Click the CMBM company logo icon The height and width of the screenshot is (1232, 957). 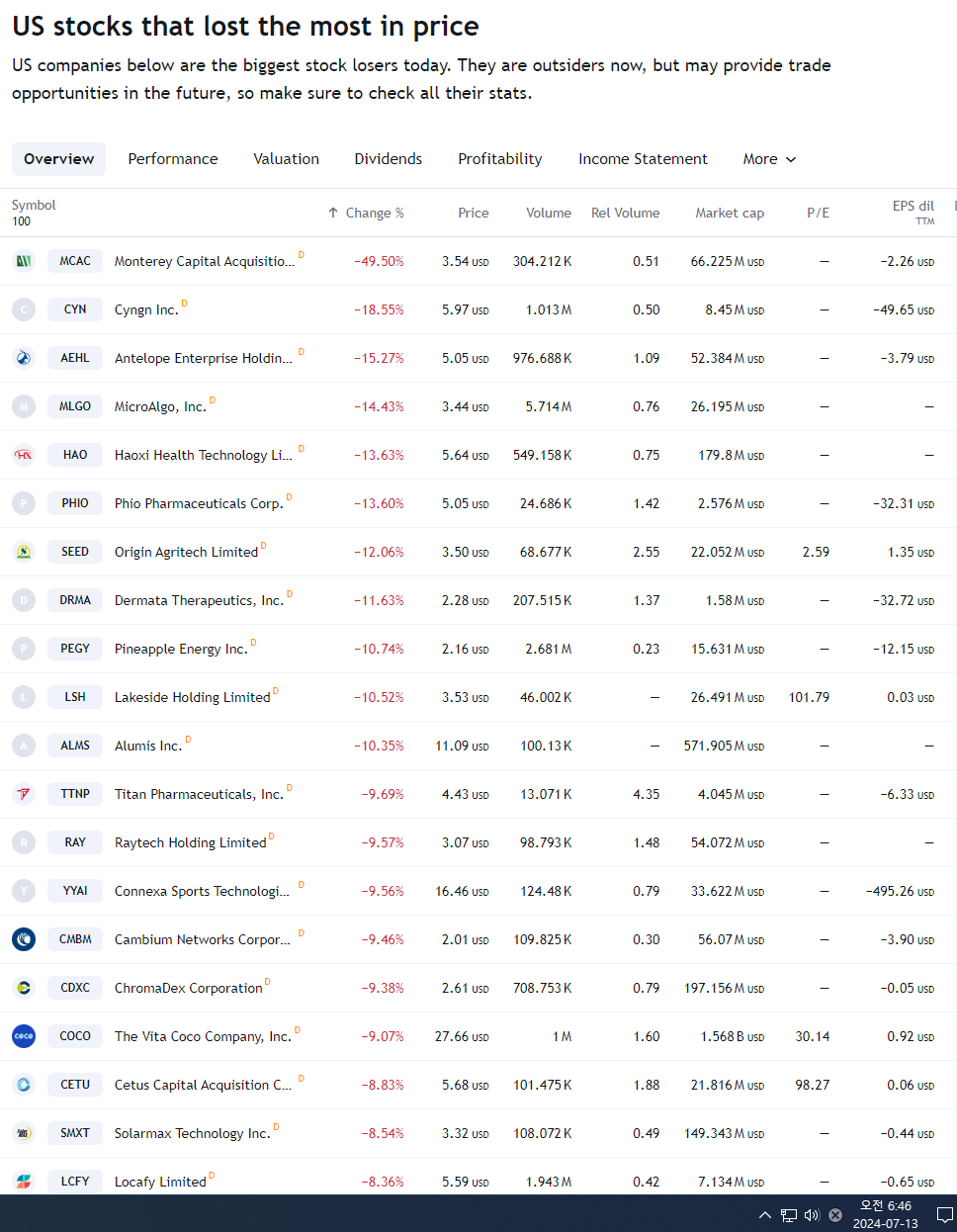click(24, 939)
